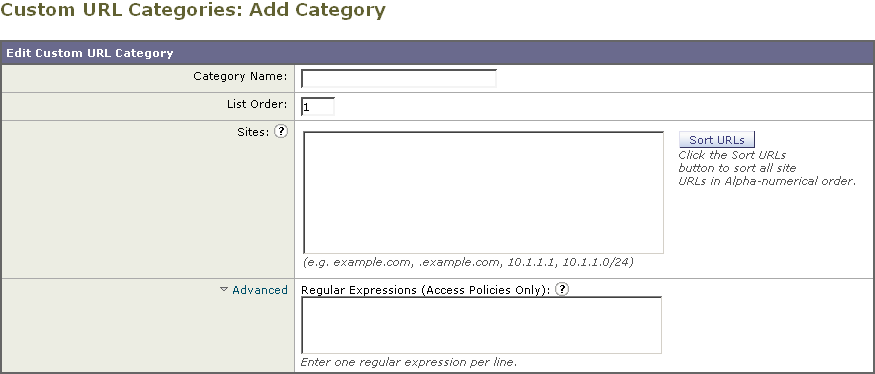Click inside the Regular Expressions text area

click(481, 325)
